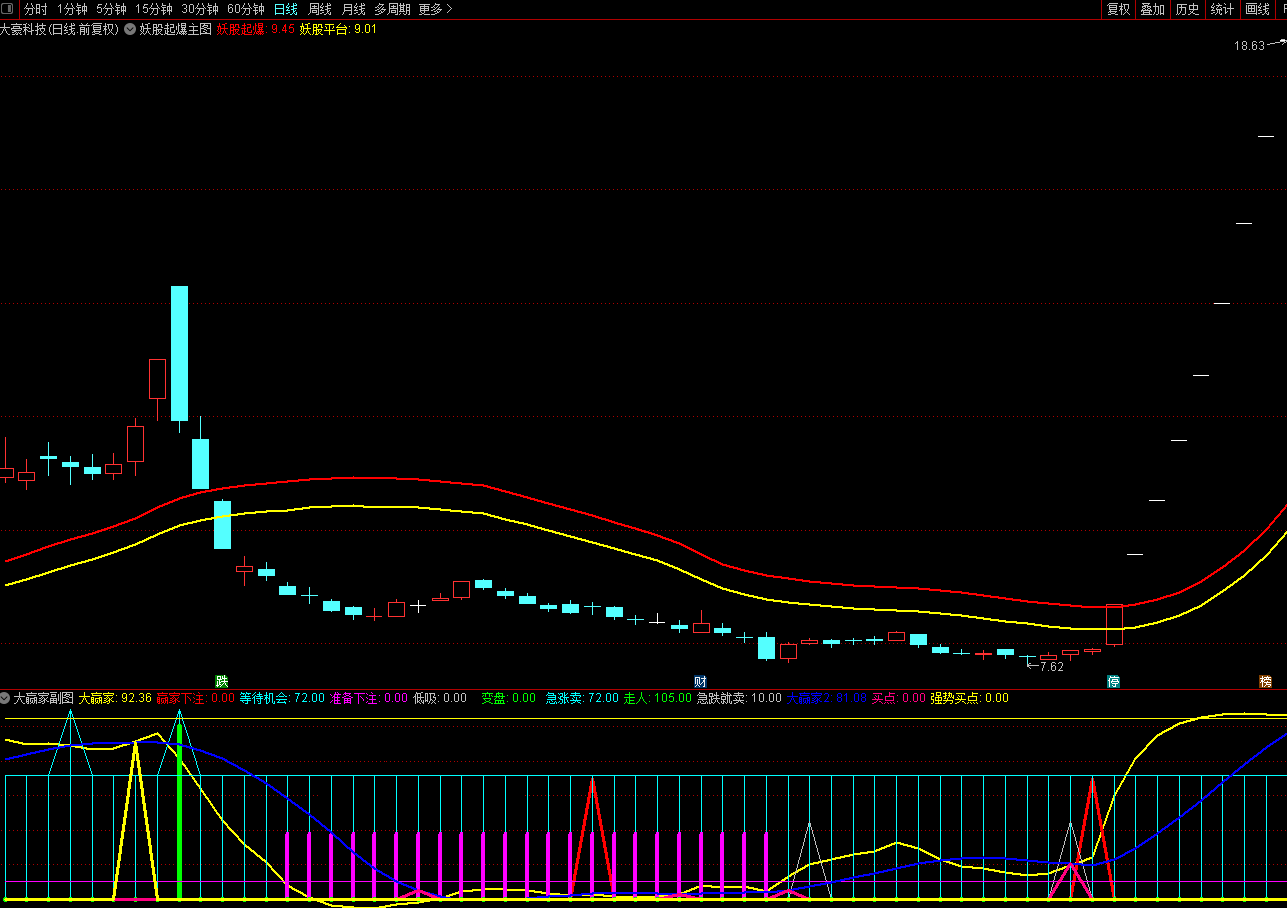The width and height of the screenshot is (1287, 908).
Task: Click the 急跌就卖: 10.00 value
Action: [739, 697]
